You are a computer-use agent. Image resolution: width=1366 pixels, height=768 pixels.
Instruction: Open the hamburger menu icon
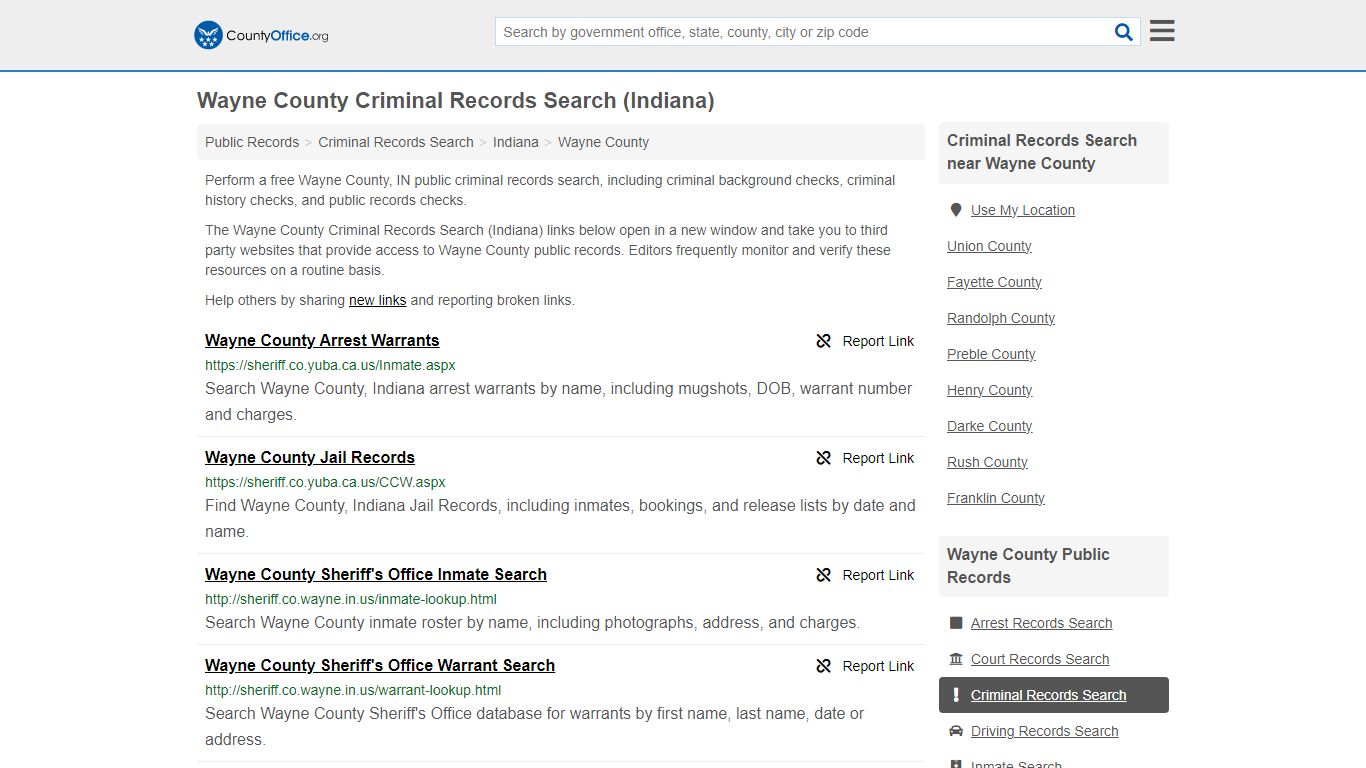click(1162, 31)
